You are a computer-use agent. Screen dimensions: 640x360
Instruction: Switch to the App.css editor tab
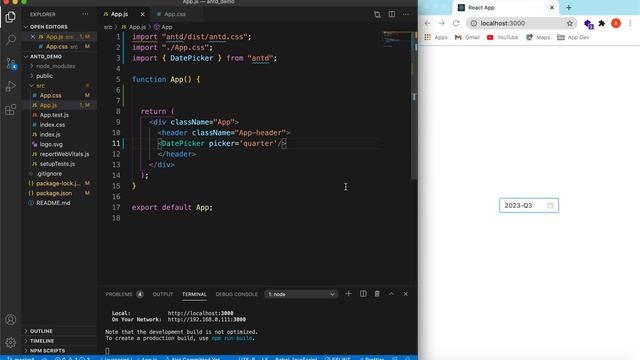175,14
